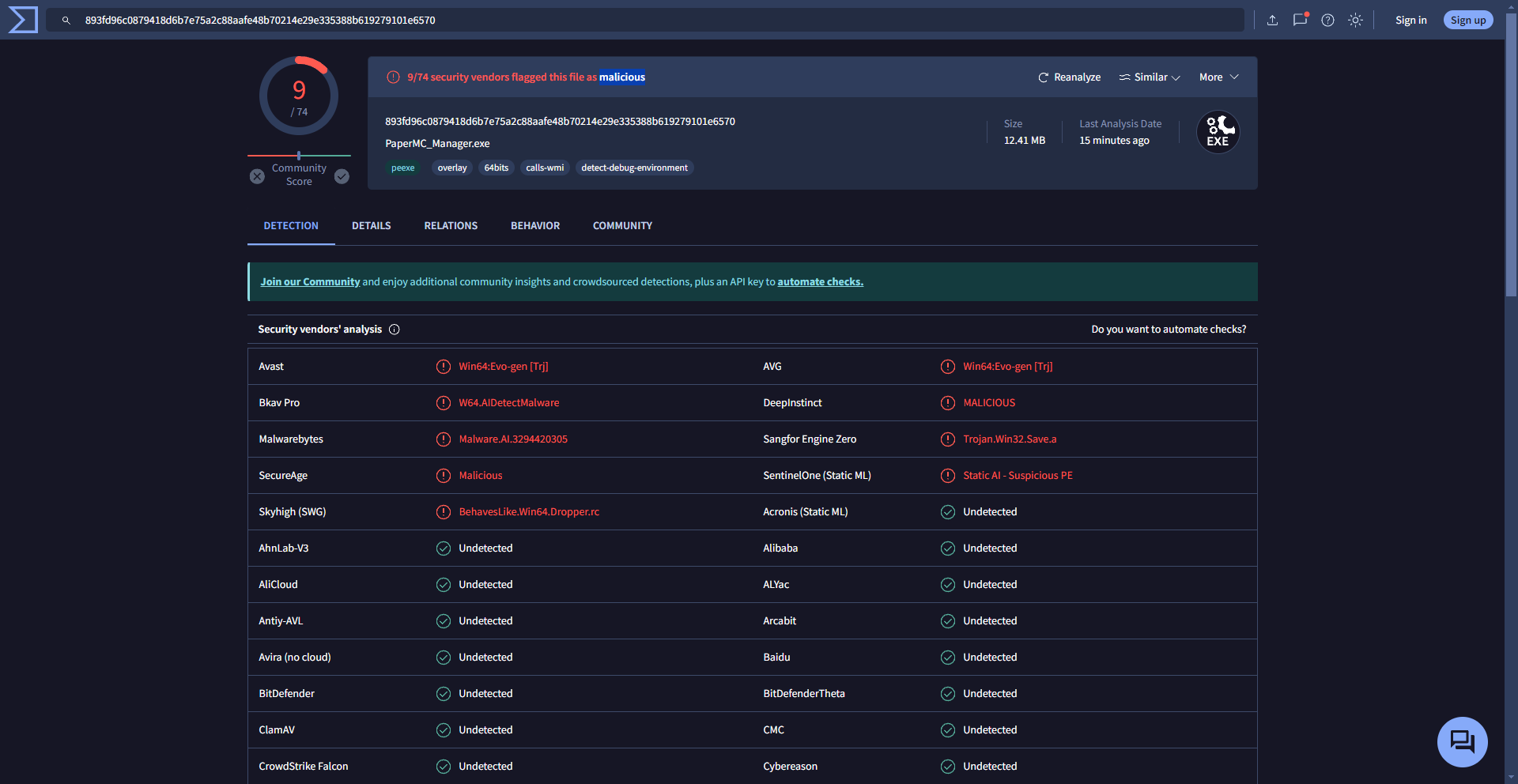
Task: Switch to the DETAILS tab
Action: pos(372,226)
